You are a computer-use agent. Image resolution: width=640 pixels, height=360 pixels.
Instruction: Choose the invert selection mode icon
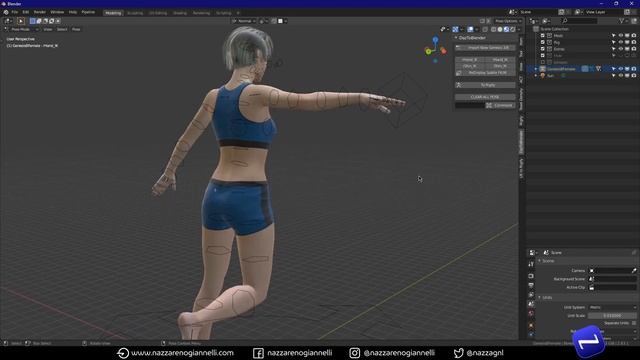(x=52, y=21)
